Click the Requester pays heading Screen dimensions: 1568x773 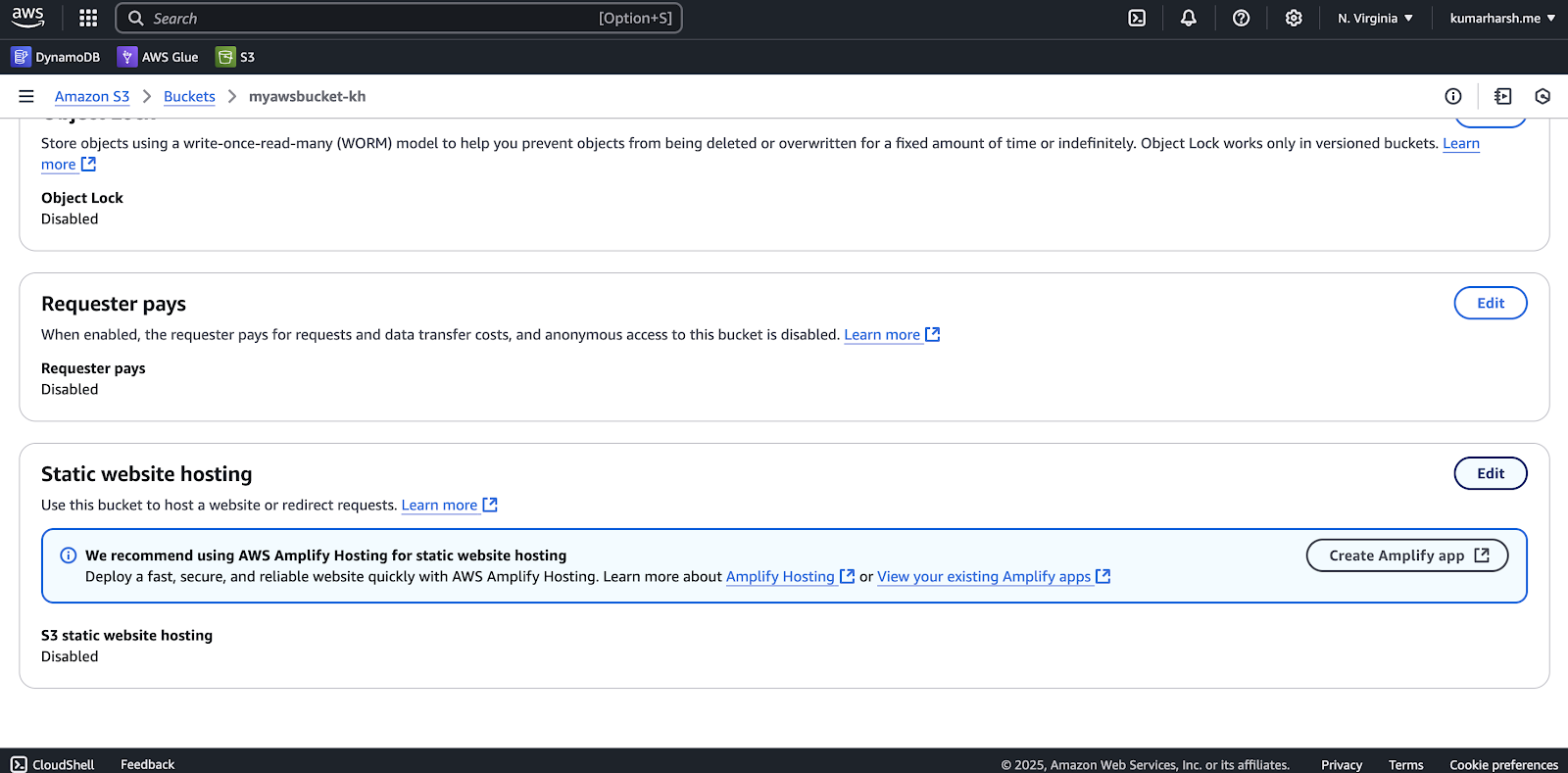[114, 304]
